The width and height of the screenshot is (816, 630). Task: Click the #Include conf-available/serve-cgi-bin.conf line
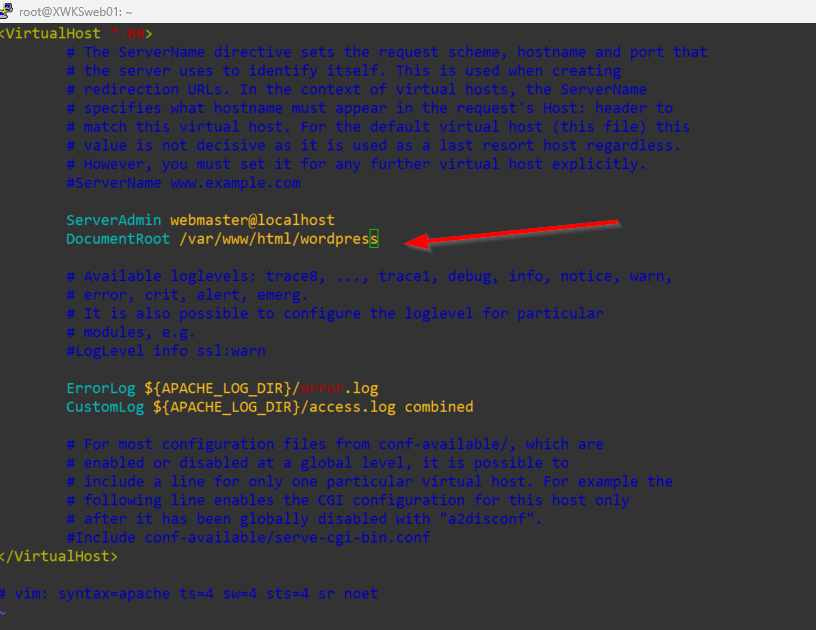(x=248, y=537)
